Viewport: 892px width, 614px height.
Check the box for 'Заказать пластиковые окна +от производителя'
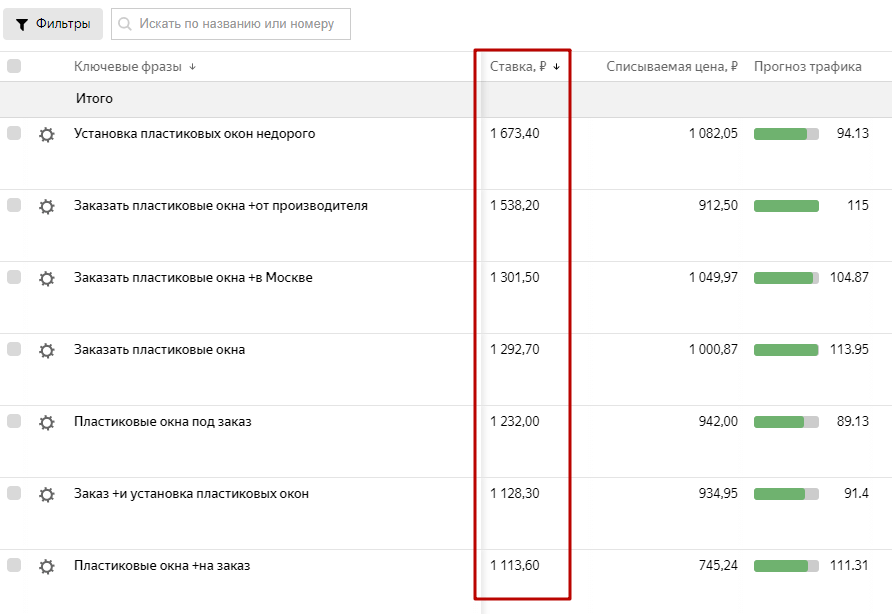[14, 205]
